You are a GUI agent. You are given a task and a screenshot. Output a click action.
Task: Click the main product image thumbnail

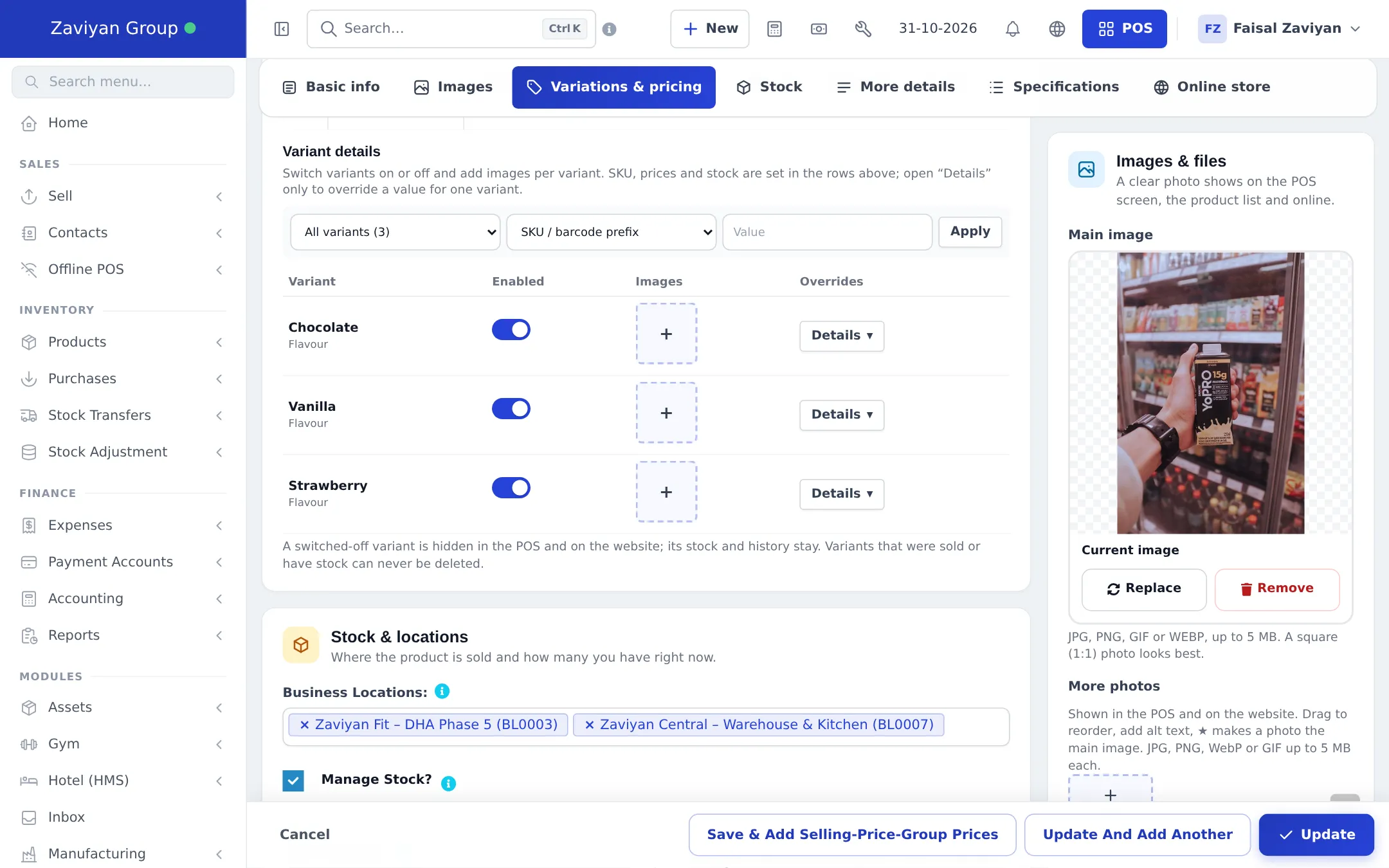[x=1211, y=393]
